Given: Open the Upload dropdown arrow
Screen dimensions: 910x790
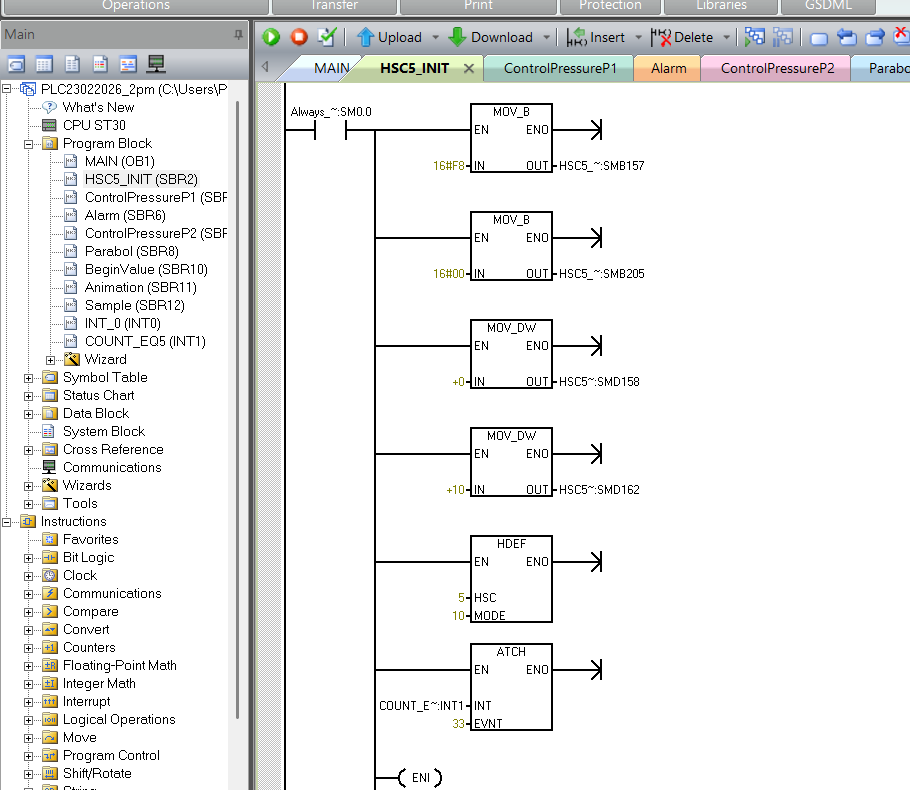Looking at the screenshot, I should (x=435, y=38).
